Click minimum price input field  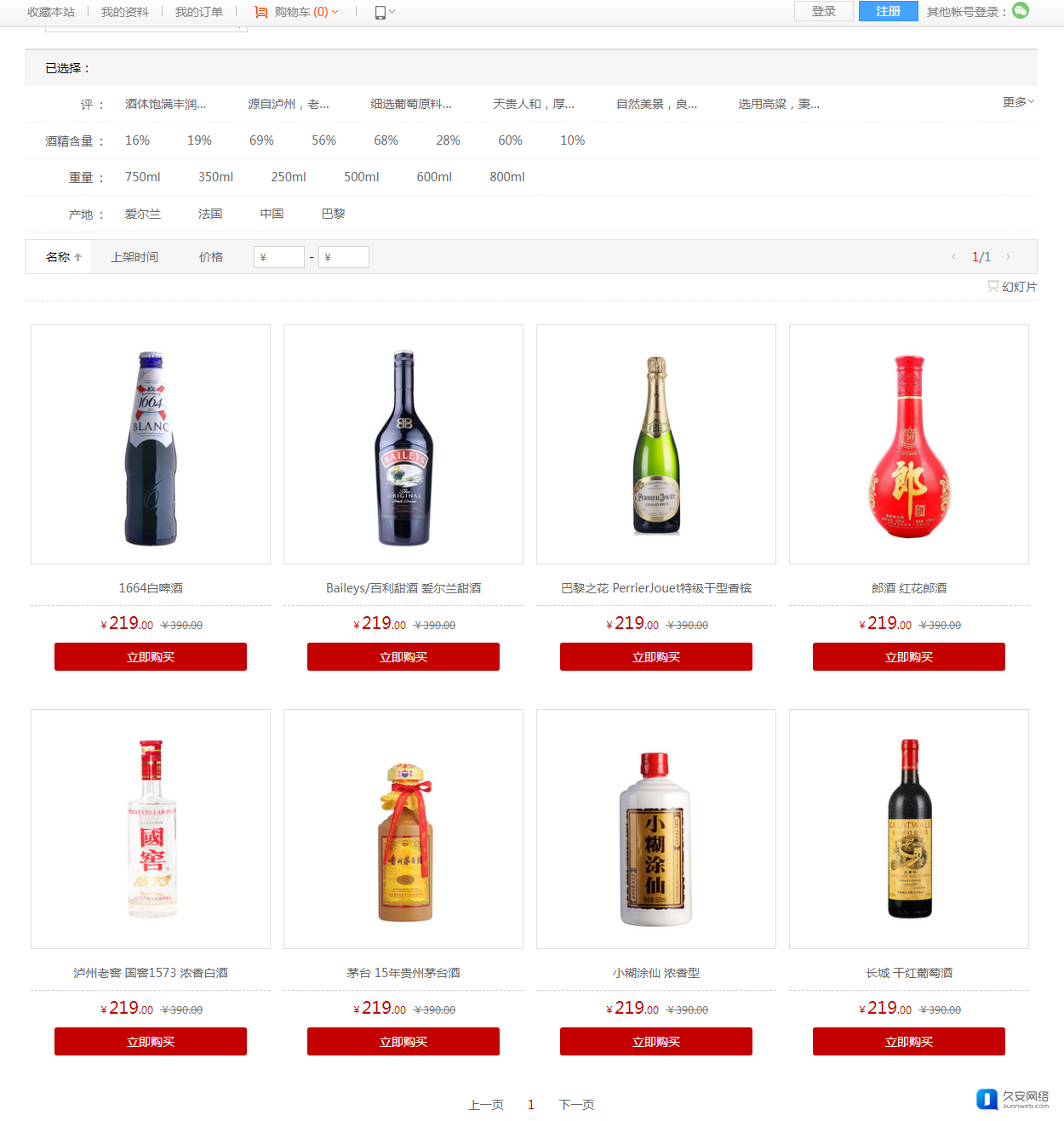(279, 257)
